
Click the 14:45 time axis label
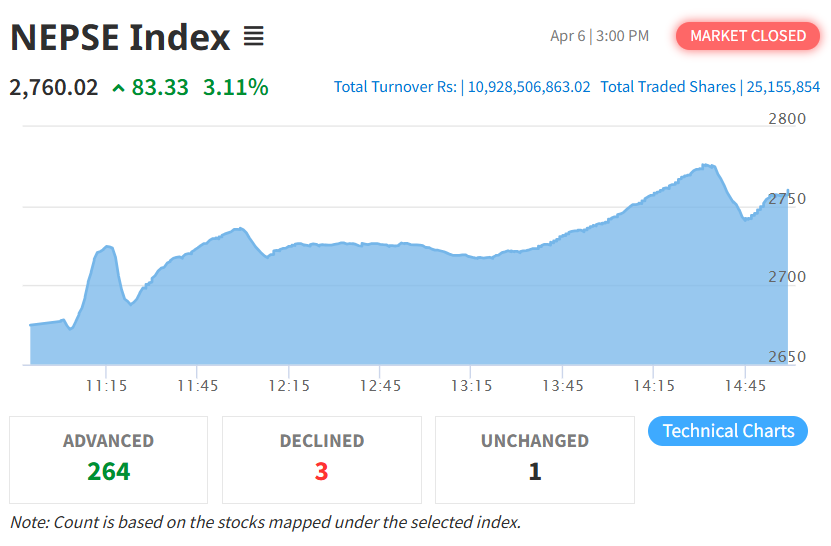[745, 385]
